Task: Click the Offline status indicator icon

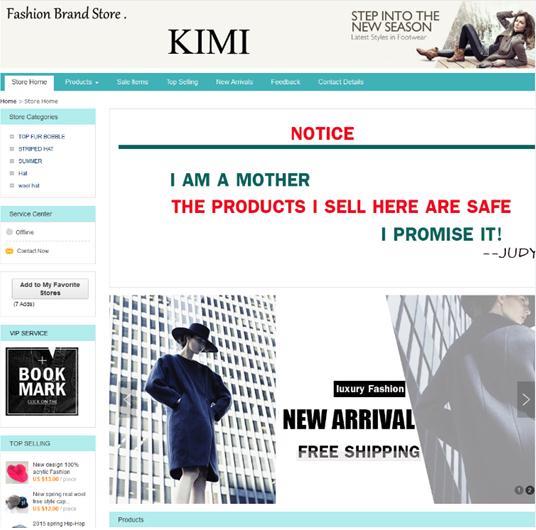Action: tap(9, 232)
